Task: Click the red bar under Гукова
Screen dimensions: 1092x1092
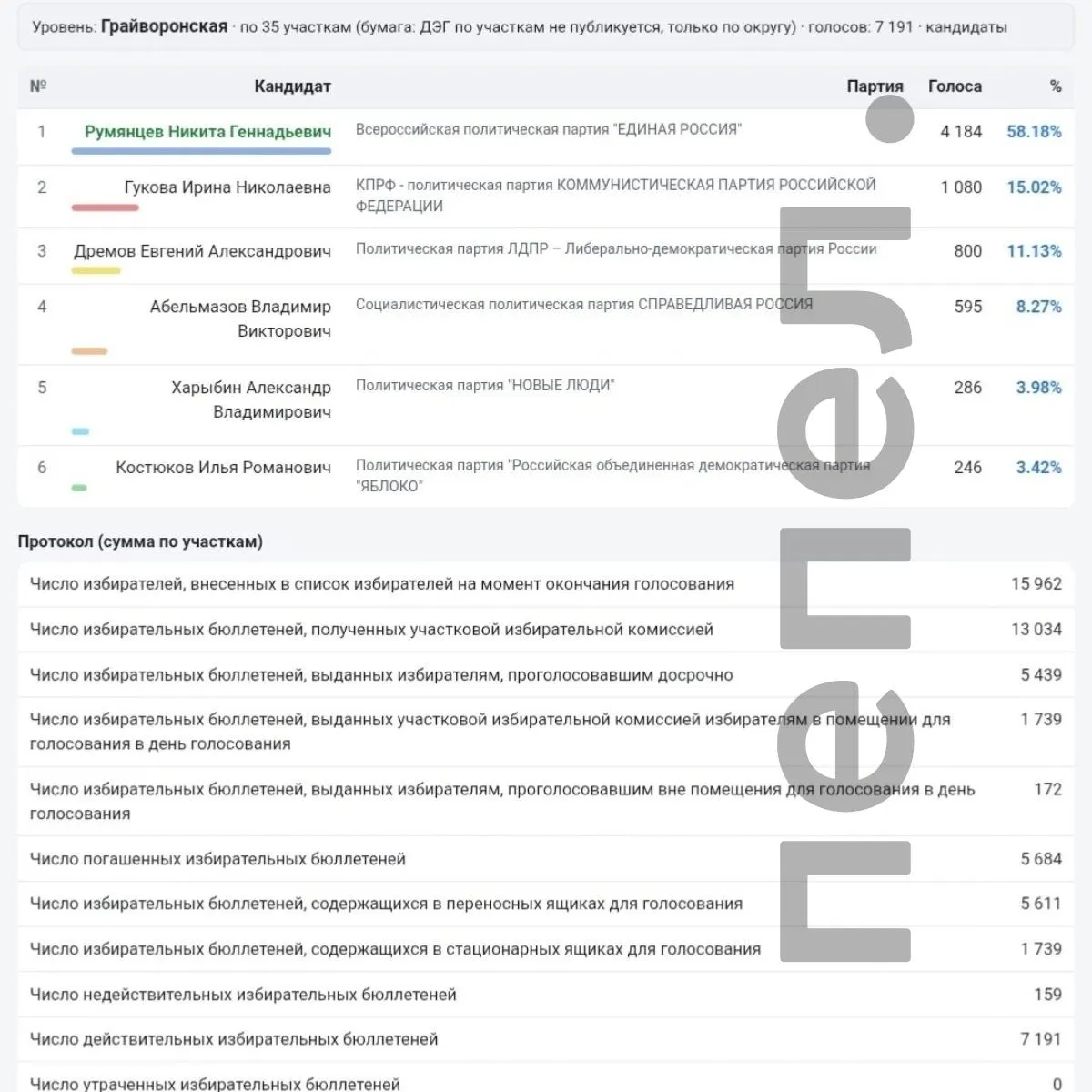Action: tap(105, 207)
